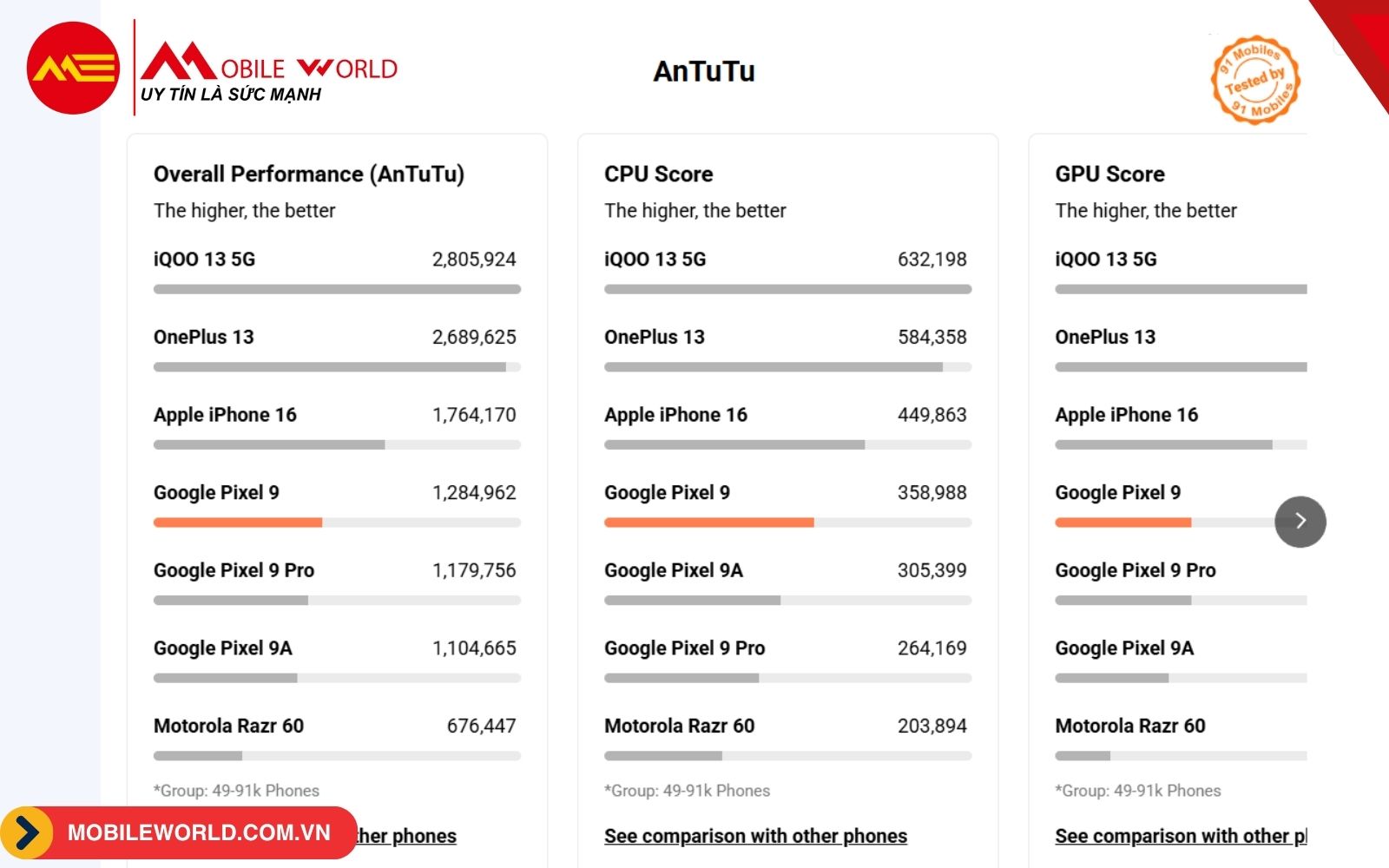
Task: Click the round red Mobile World logo
Action: click(x=73, y=69)
